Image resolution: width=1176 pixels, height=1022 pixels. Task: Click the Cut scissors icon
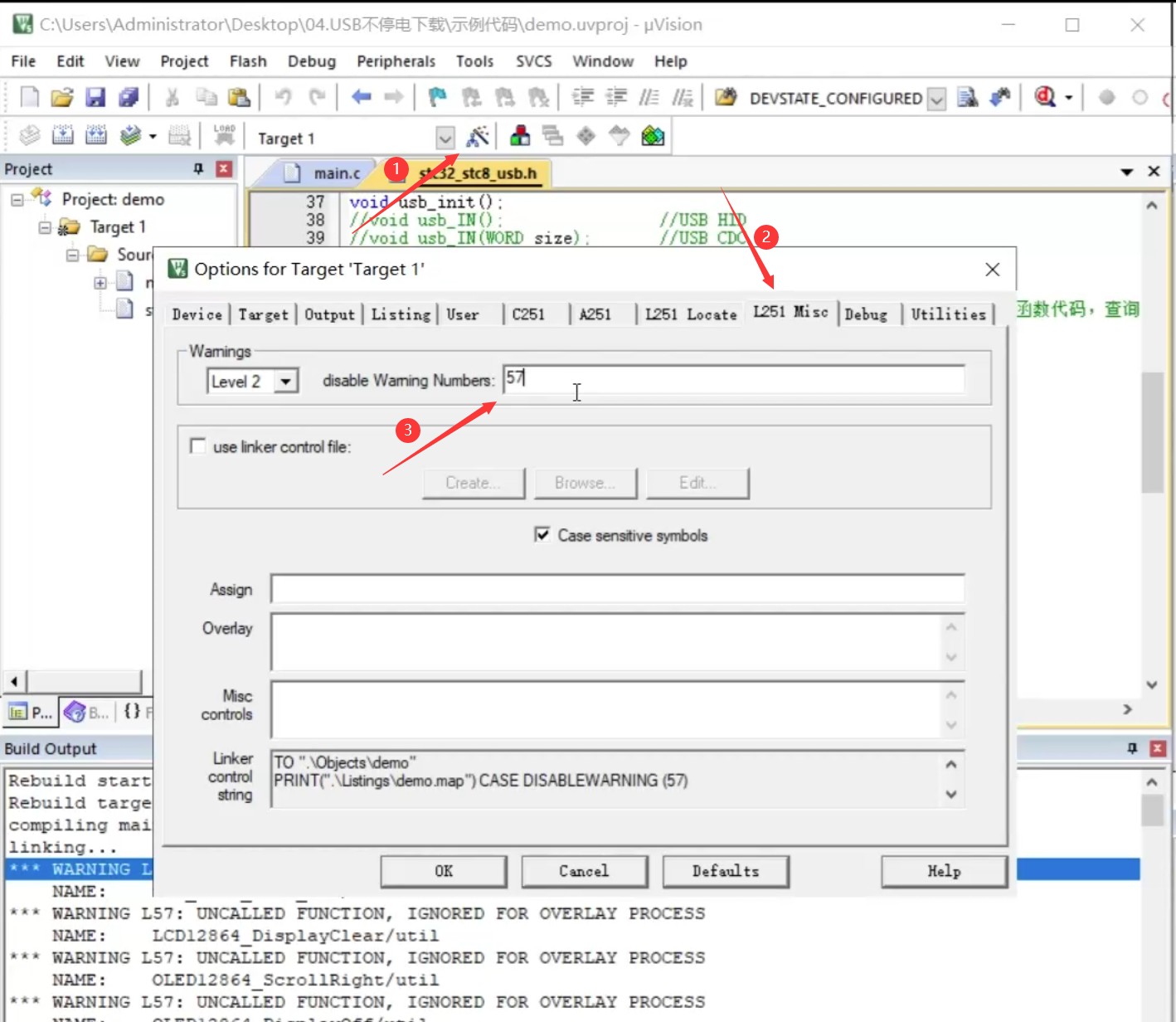172,98
